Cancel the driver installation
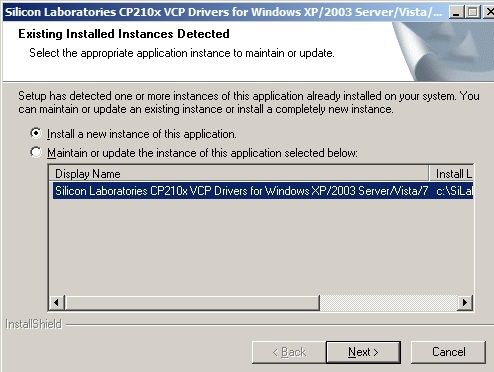 coord(448,352)
